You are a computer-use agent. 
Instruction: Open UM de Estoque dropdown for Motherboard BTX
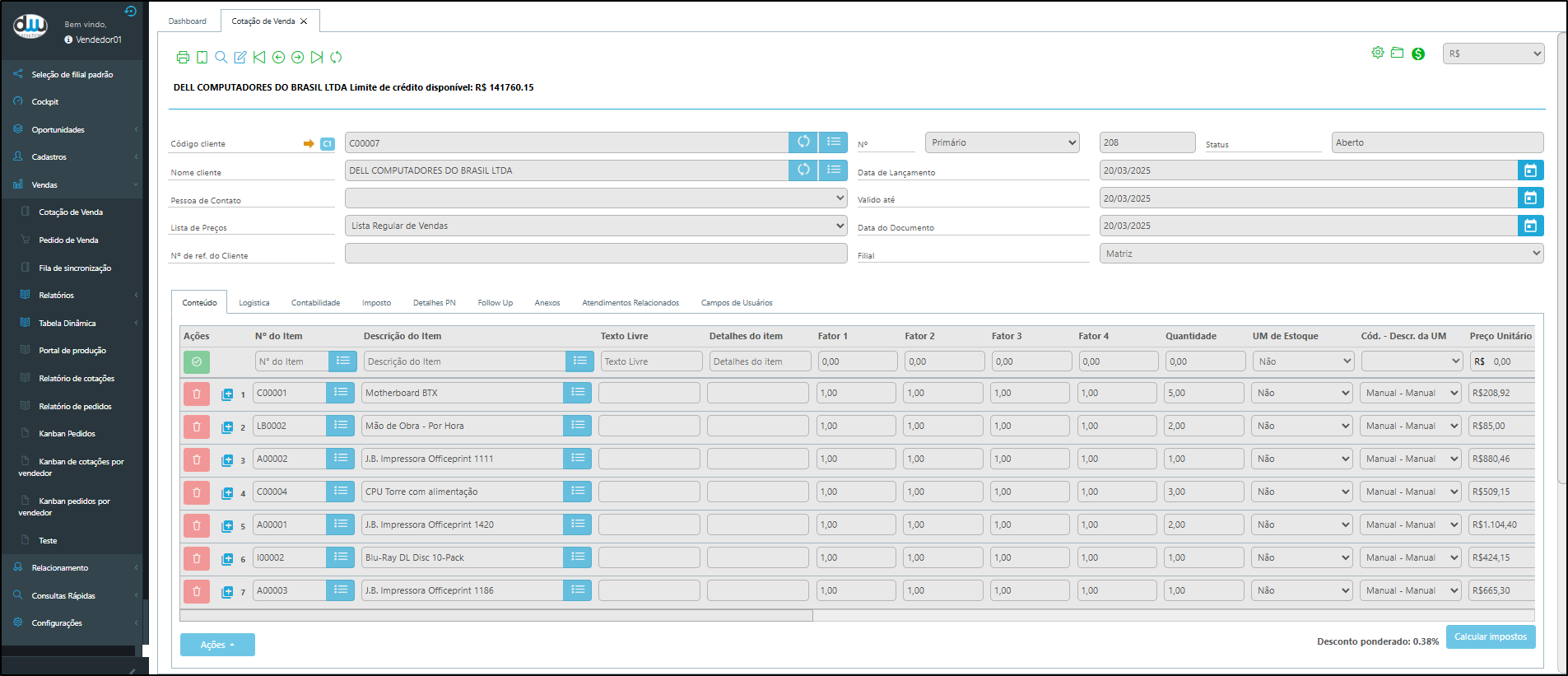tap(1302, 393)
